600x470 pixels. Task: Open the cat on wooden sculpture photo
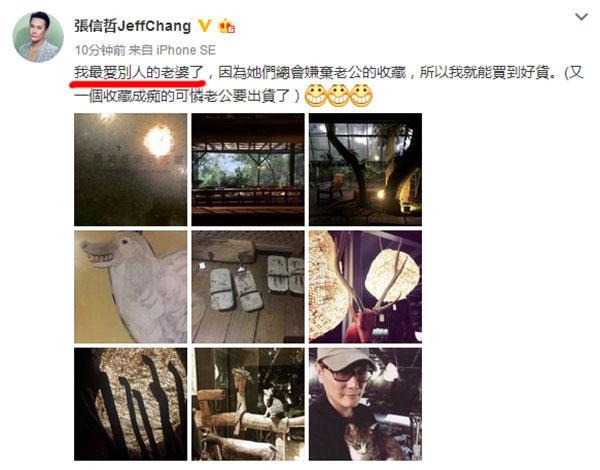248,404
